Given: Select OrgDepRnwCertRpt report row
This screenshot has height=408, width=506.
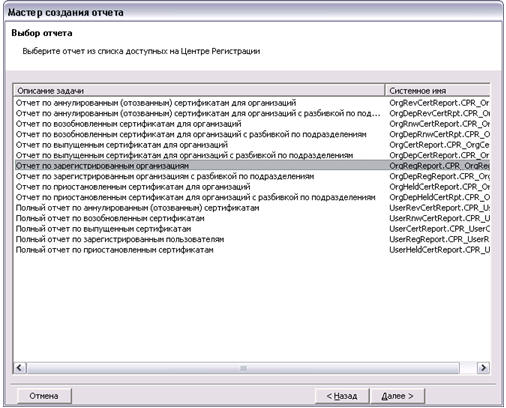Looking at the screenshot, I should click(252, 134).
